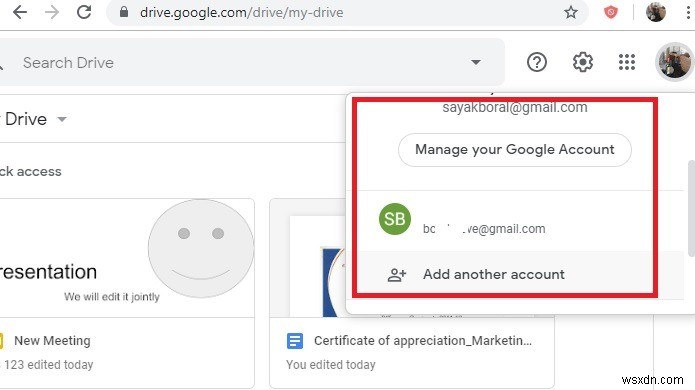Go back with the browser back arrow
The height and width of the screenshot is (390, 695).
coord(20,12)
